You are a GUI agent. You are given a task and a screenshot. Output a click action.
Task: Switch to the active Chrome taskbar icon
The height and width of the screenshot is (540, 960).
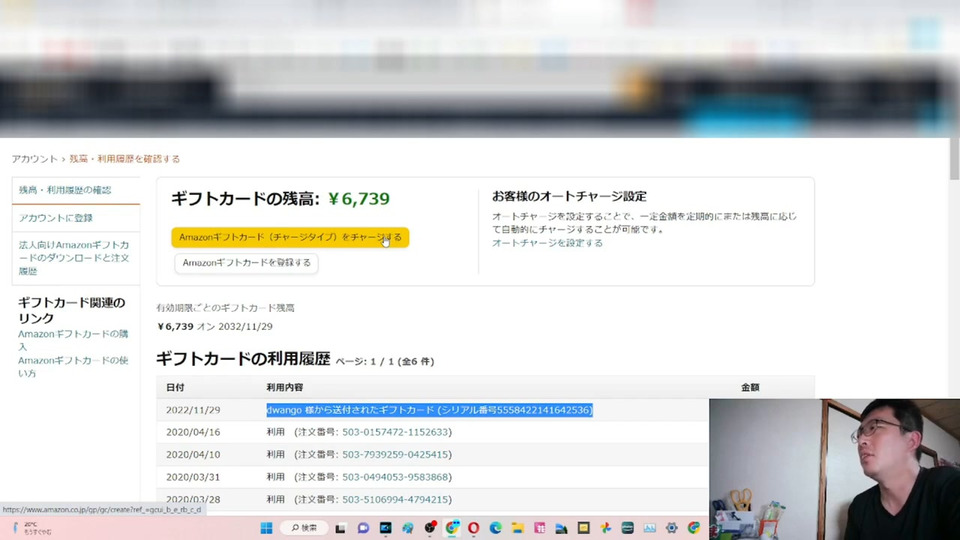point(452,528)
